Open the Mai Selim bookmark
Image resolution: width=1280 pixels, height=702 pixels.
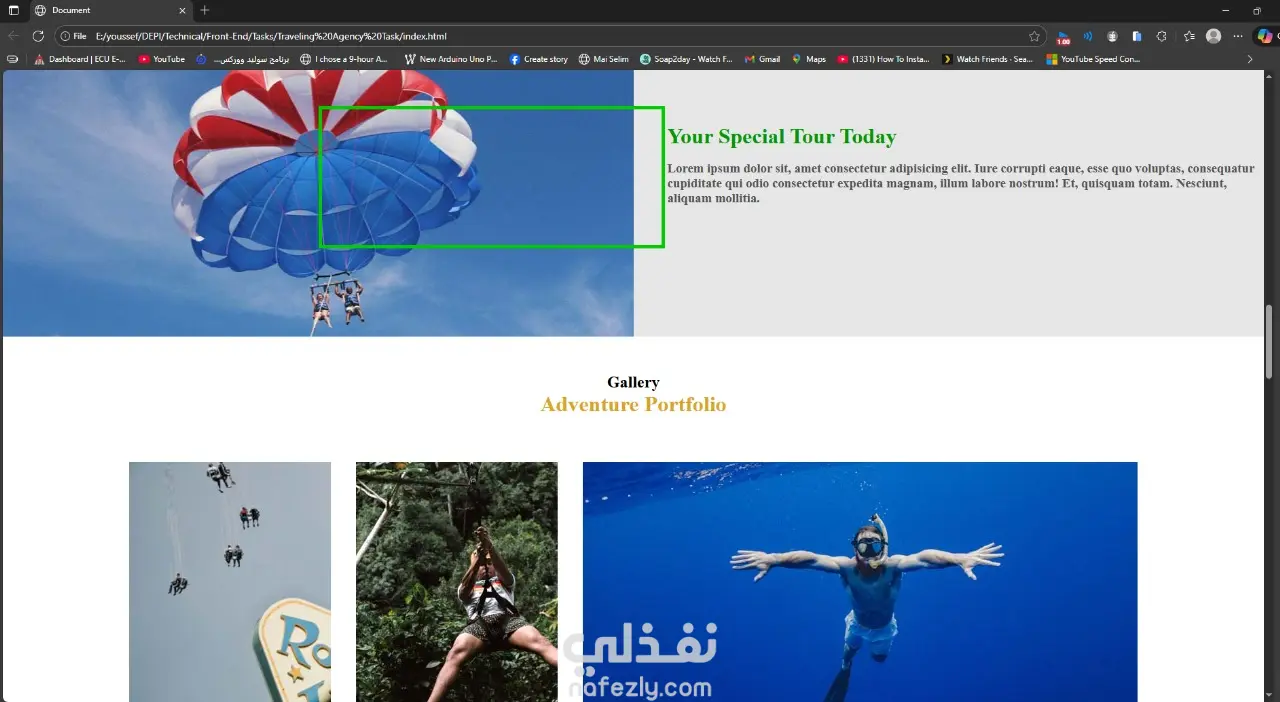[x=603, y=59]
